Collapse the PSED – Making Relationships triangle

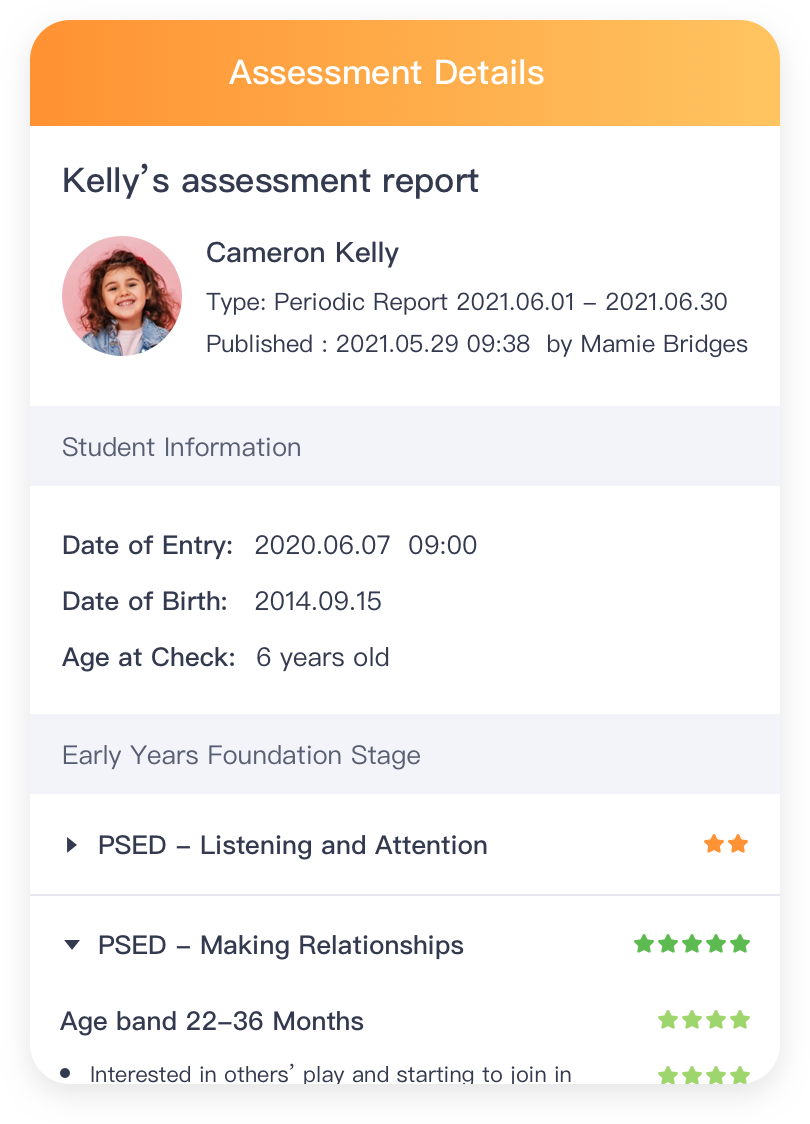tap(71, 945)
